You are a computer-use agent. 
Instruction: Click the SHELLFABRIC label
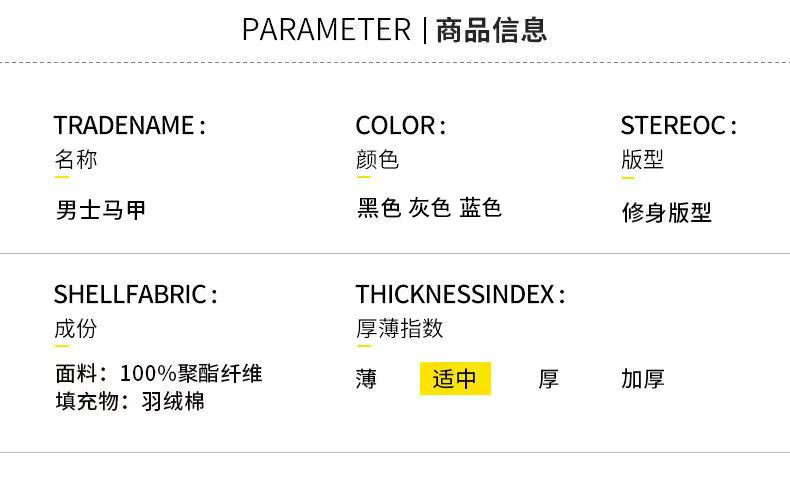(x=135, y=295)
